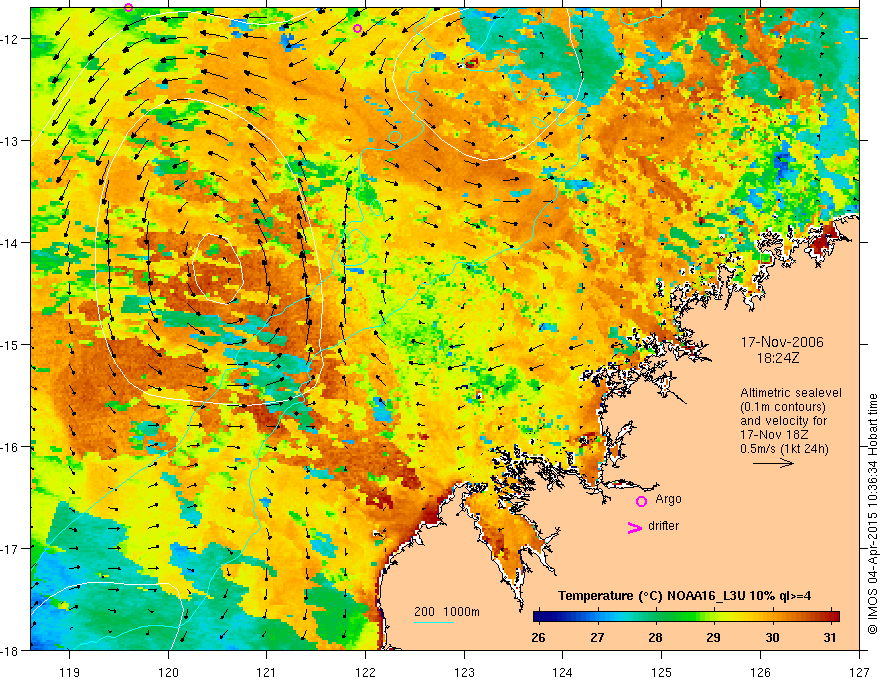Click the cyan 200 1000m depth contour legend line
The width and height of the screenshot is (880, 680).
(434, 622)
